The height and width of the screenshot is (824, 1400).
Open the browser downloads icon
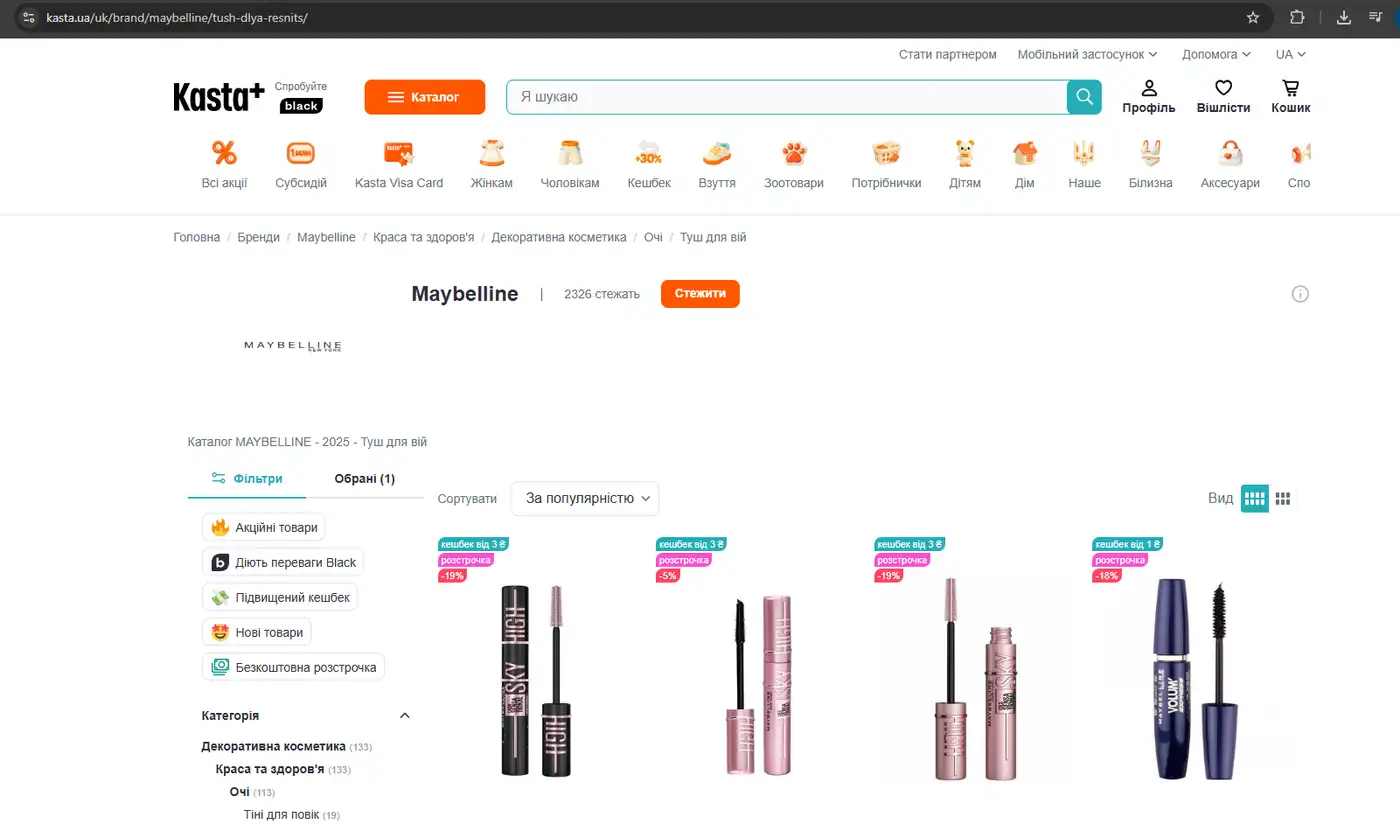point(1344,17)
